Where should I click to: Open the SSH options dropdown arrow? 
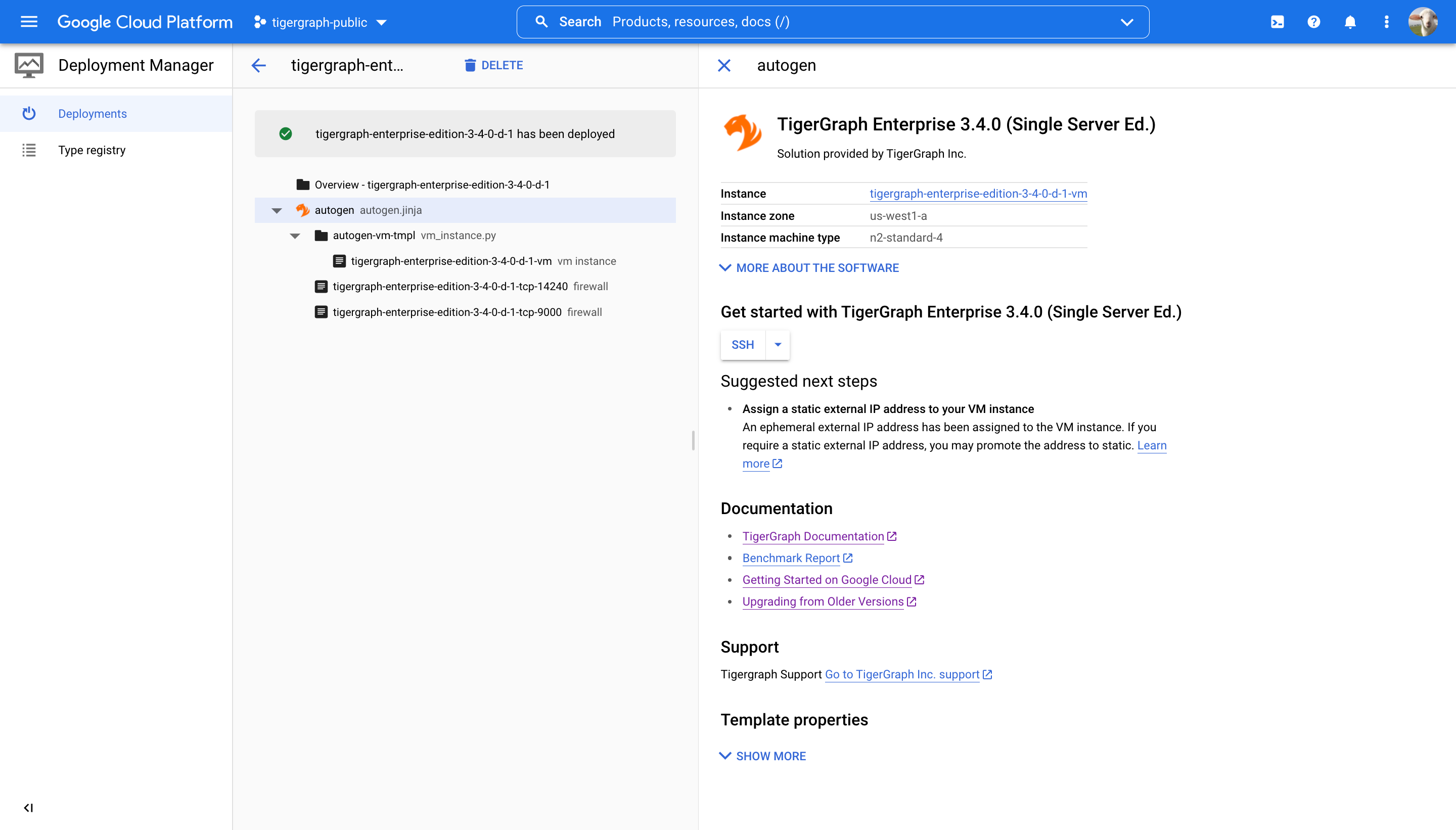click(778, 345)
